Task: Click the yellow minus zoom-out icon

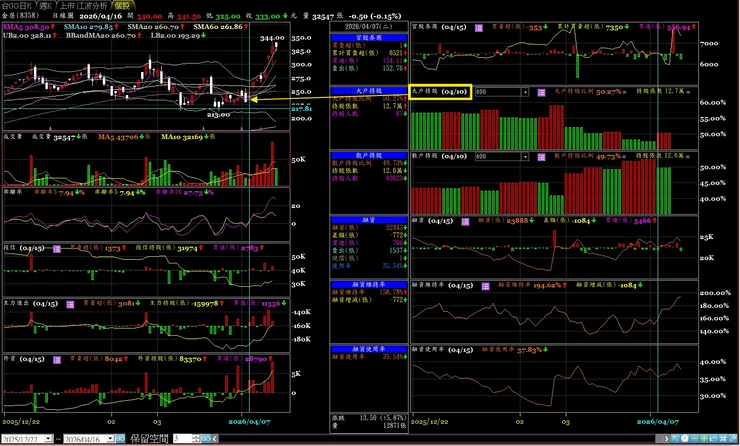Action: 694,439
